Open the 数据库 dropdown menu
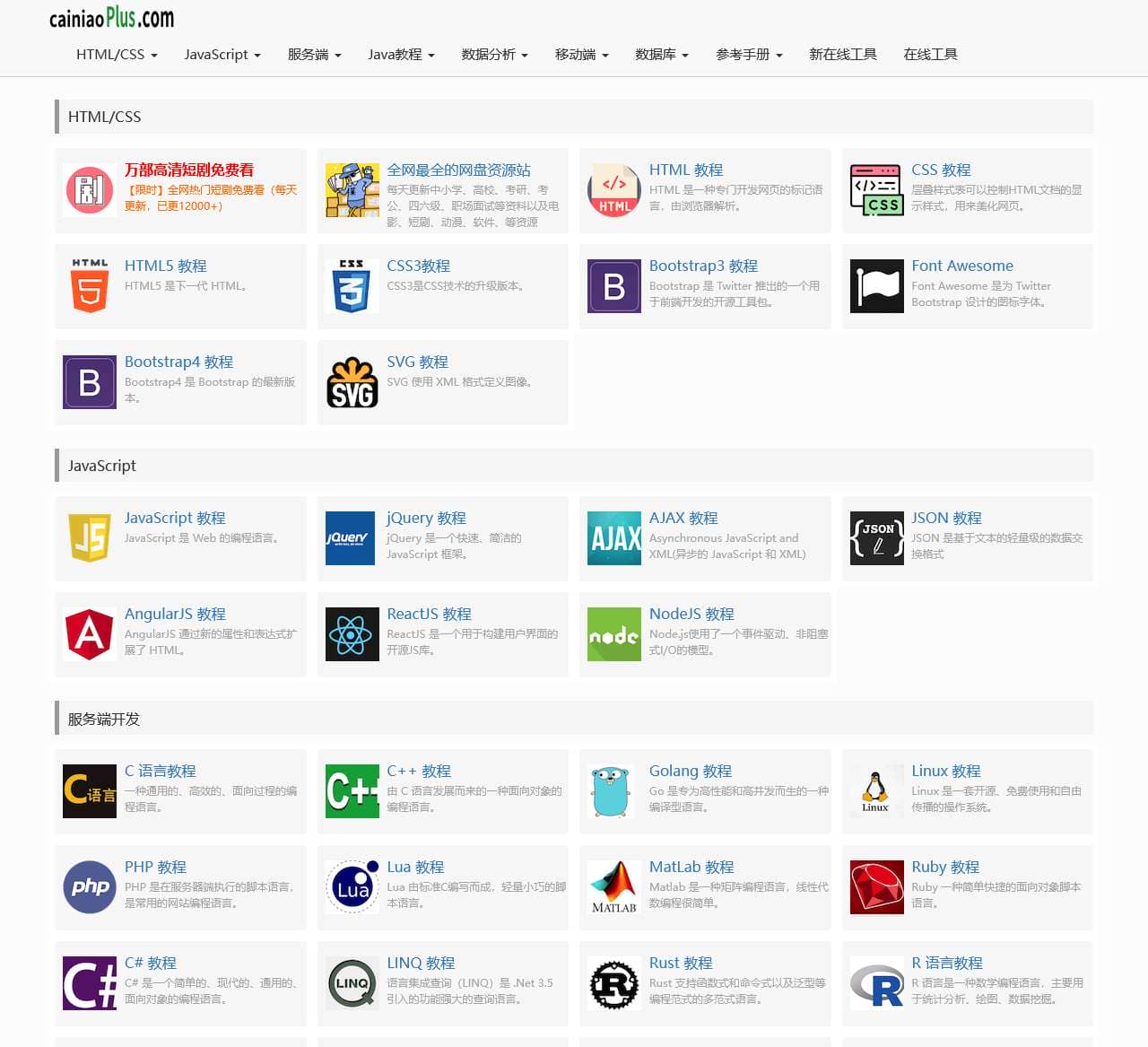 point(661,55)
